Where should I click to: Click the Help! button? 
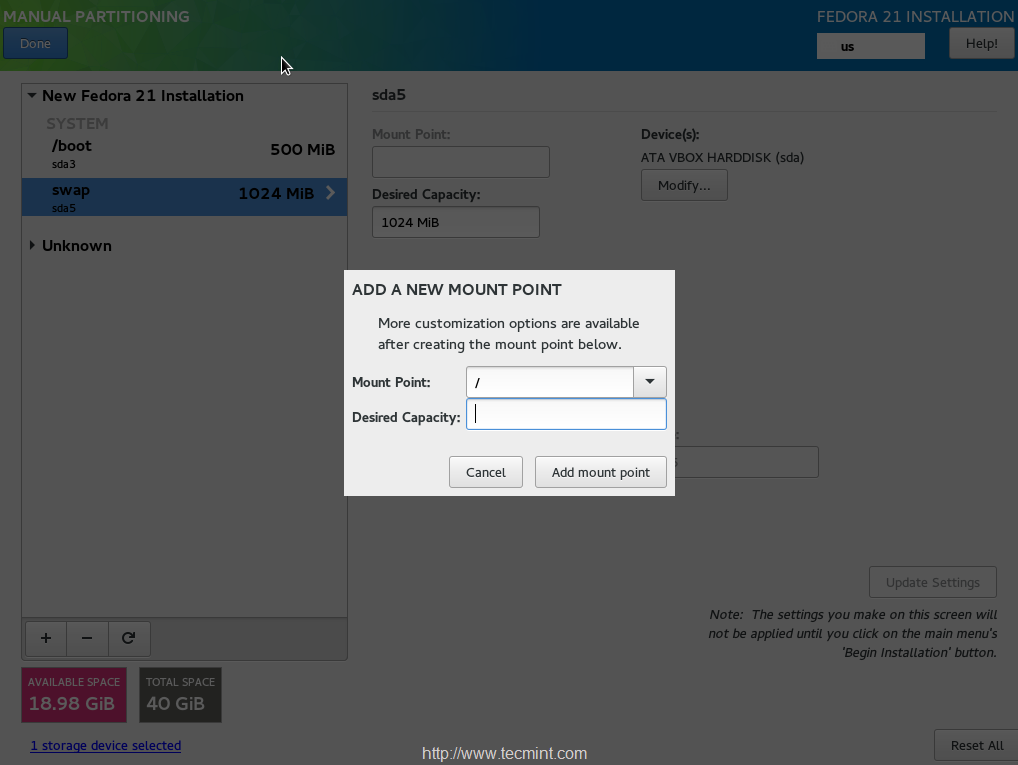[981, 44]
